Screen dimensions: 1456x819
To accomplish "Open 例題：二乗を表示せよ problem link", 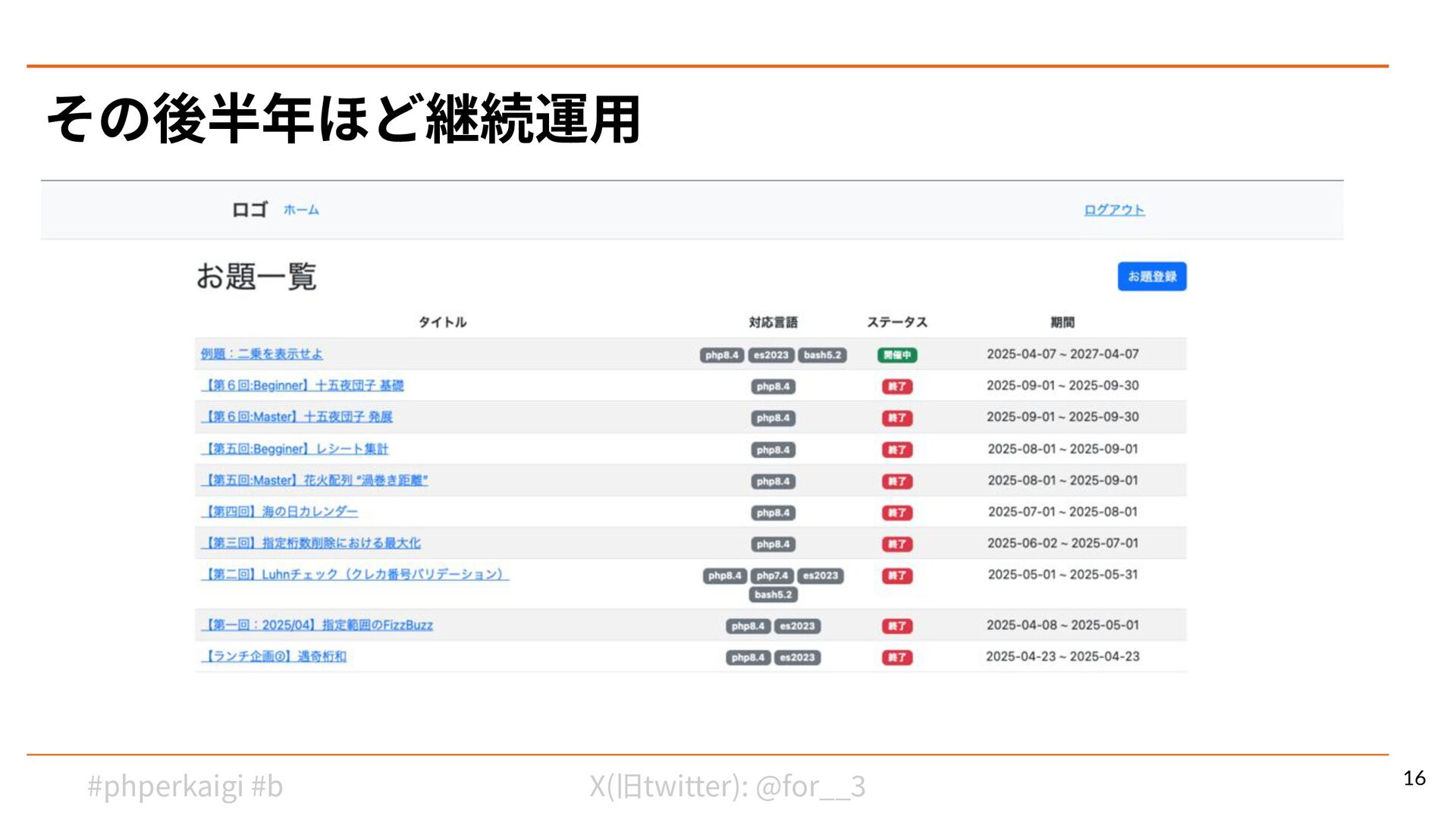I will (262, 354).
